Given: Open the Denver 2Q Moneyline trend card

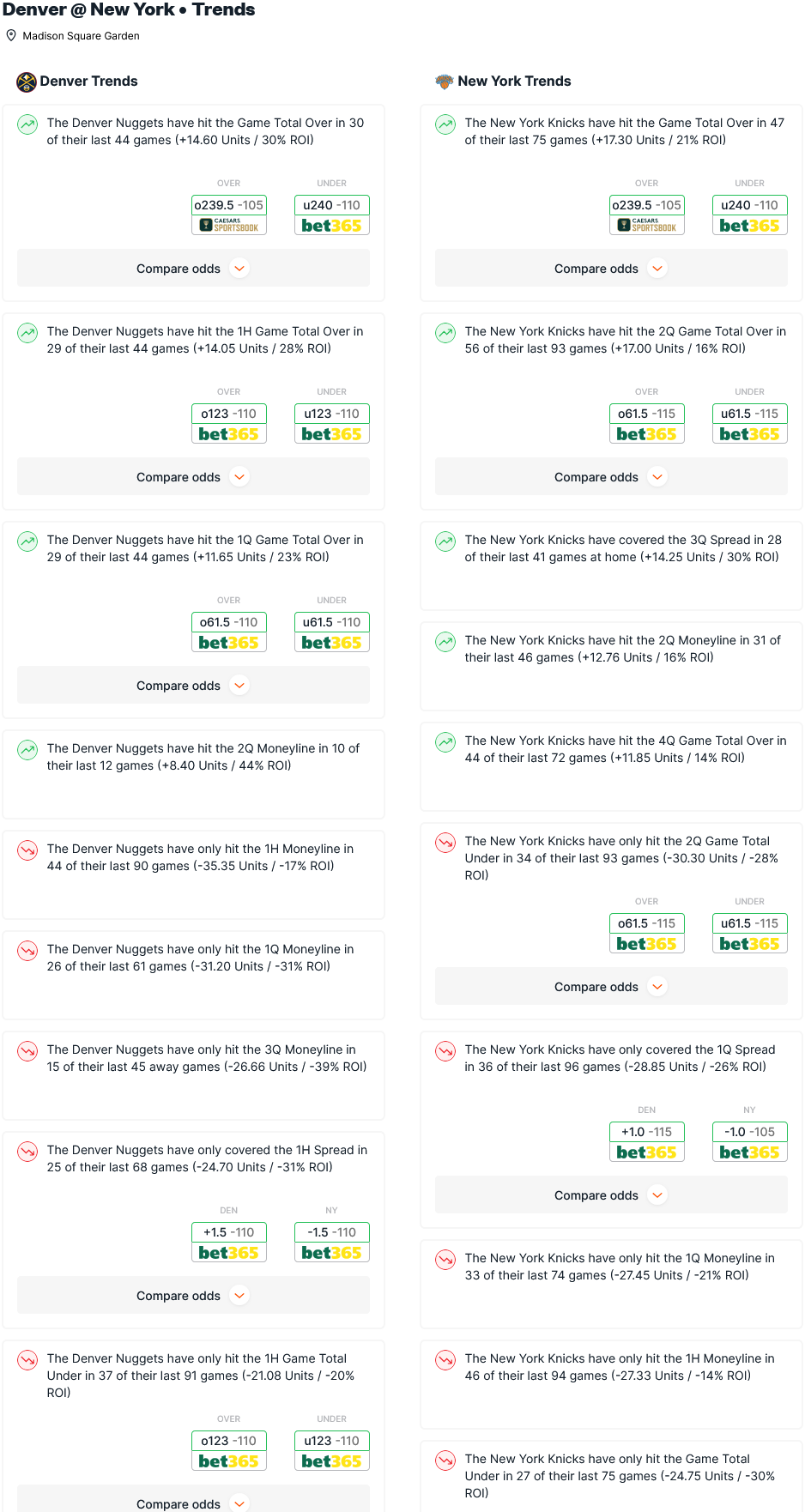Looking at the screenshot, I should pos(194,774).
